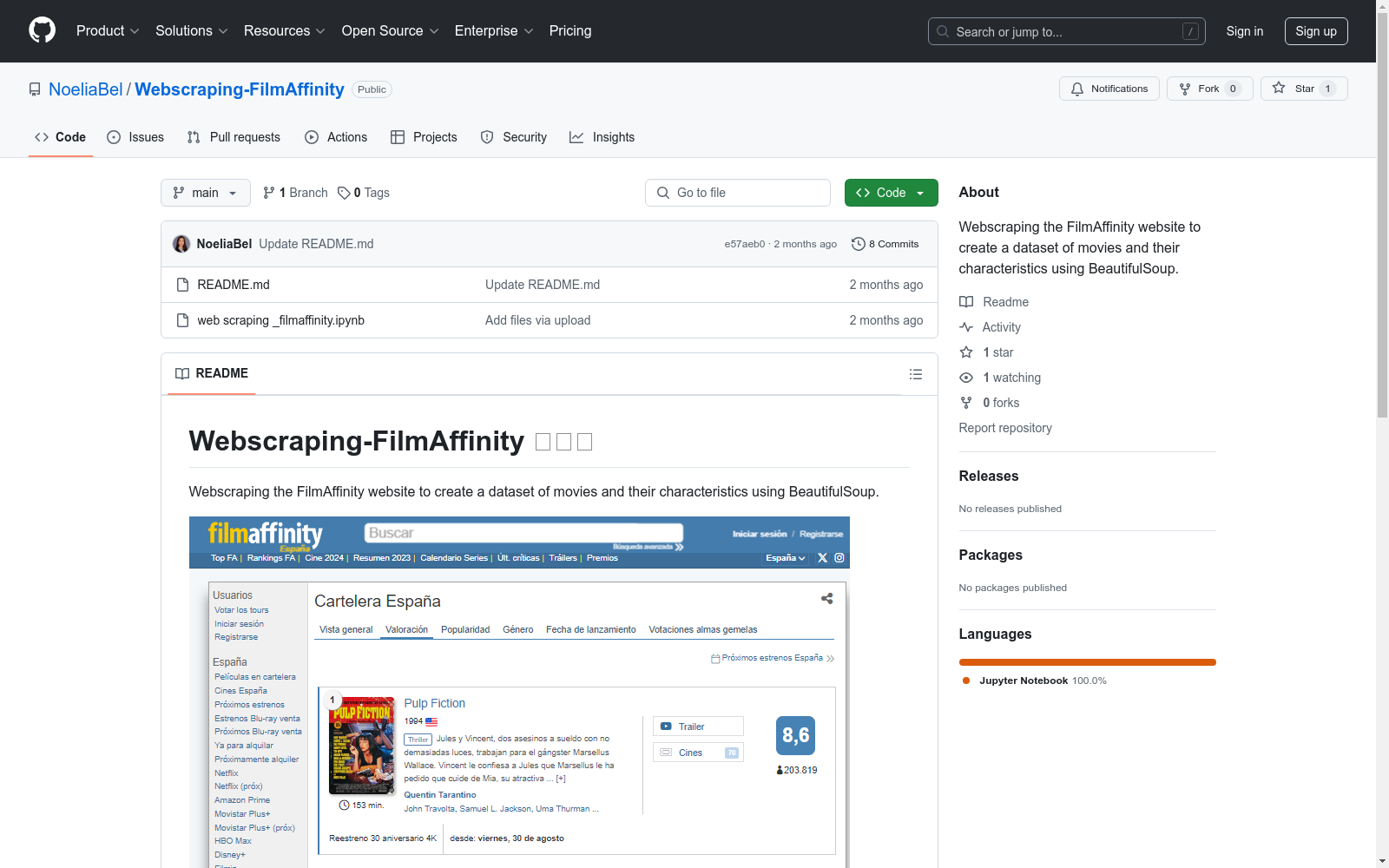Open the main branch dropdown
This screenshot has height=868, width=1389.
pos(206,193)
